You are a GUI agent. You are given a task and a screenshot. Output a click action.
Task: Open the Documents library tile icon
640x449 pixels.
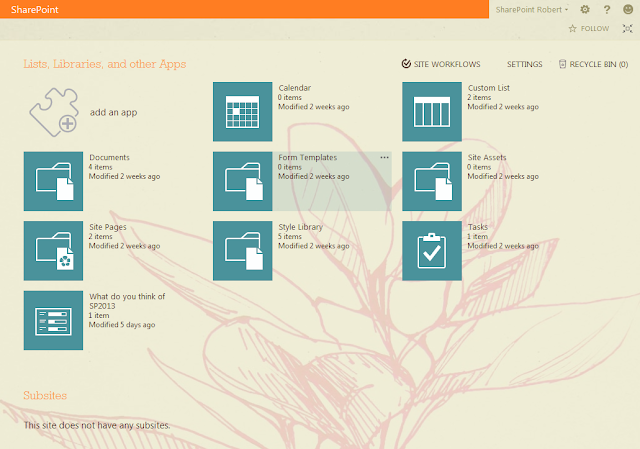point(53,181)
